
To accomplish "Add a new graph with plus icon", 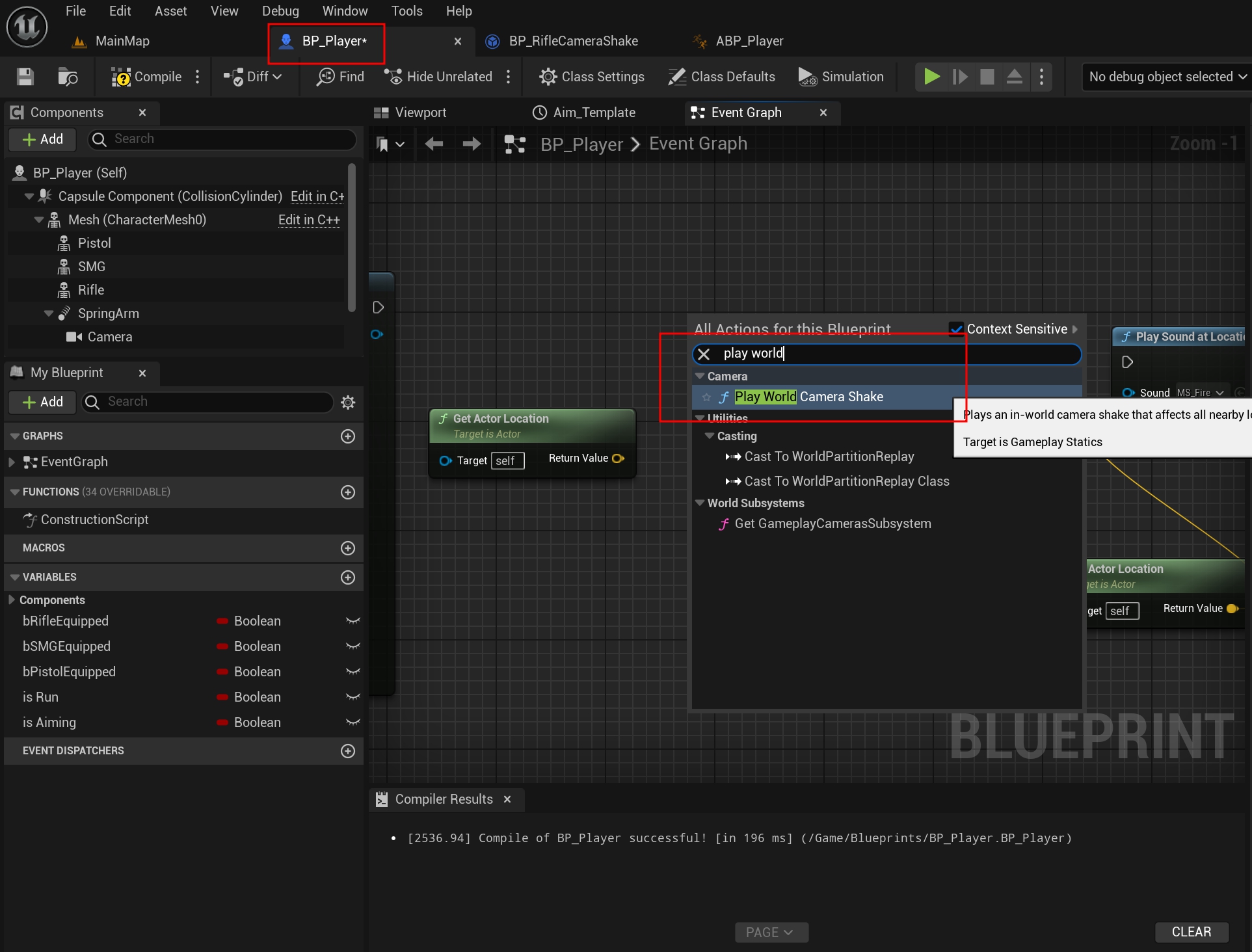I will tap(348, 436).
